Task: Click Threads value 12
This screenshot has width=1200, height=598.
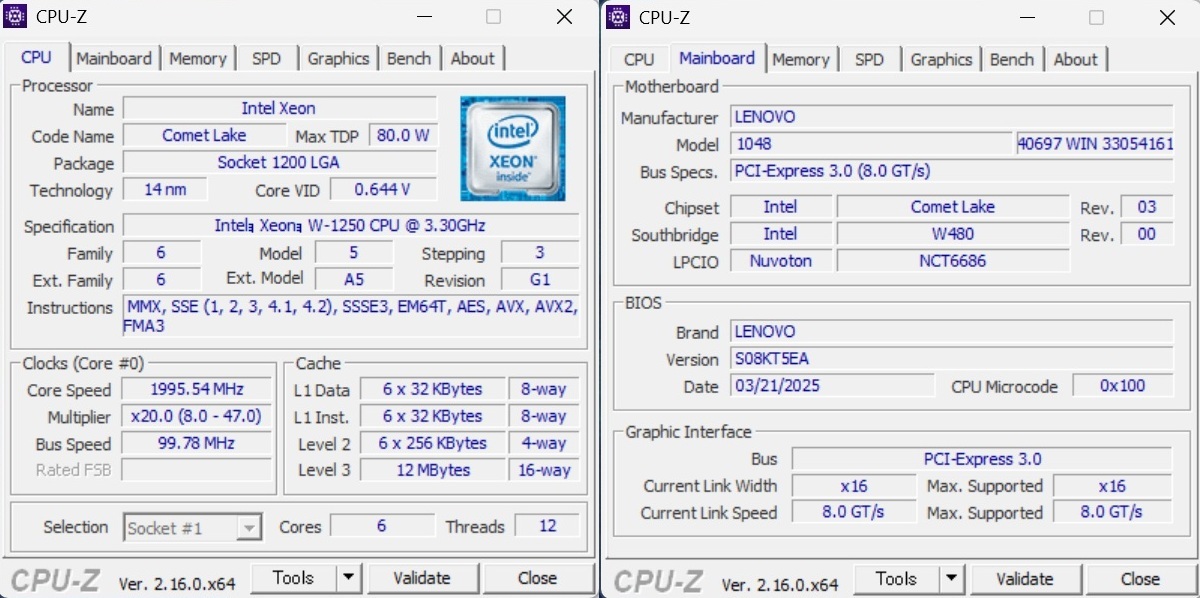Action: pos(547,525)
